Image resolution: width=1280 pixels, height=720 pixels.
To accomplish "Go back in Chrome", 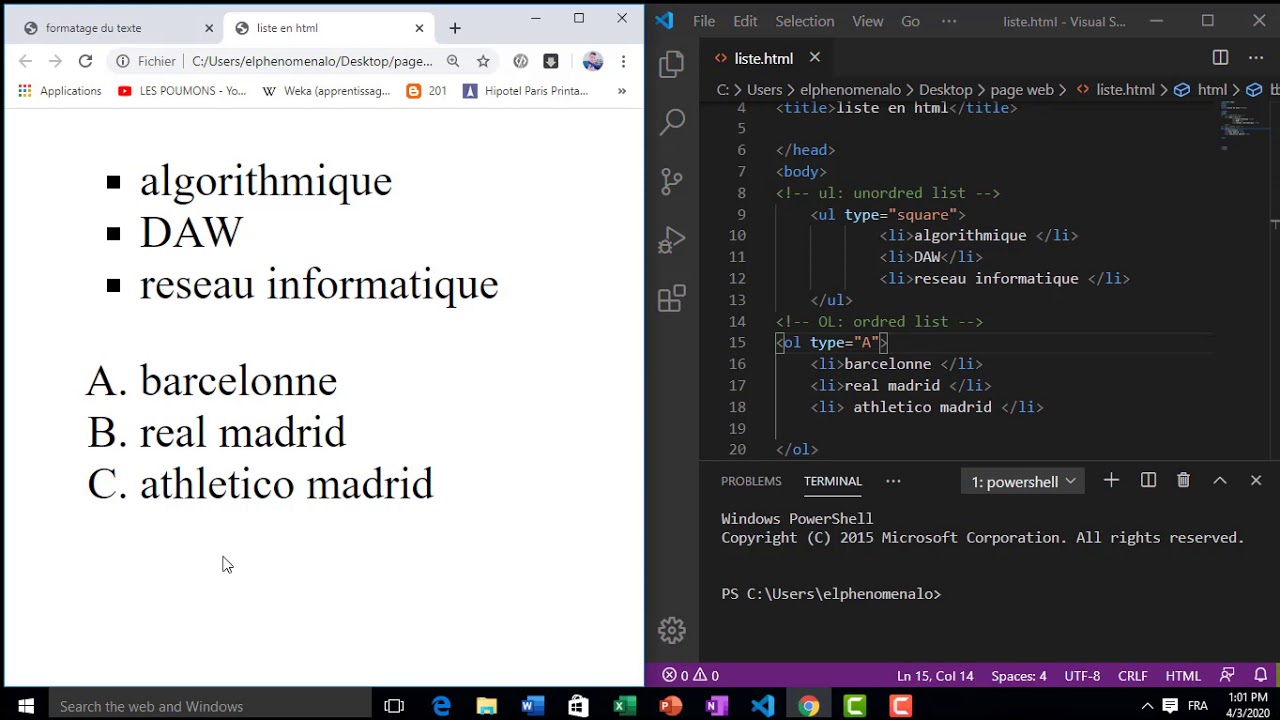I will click(x=25, y=61).
